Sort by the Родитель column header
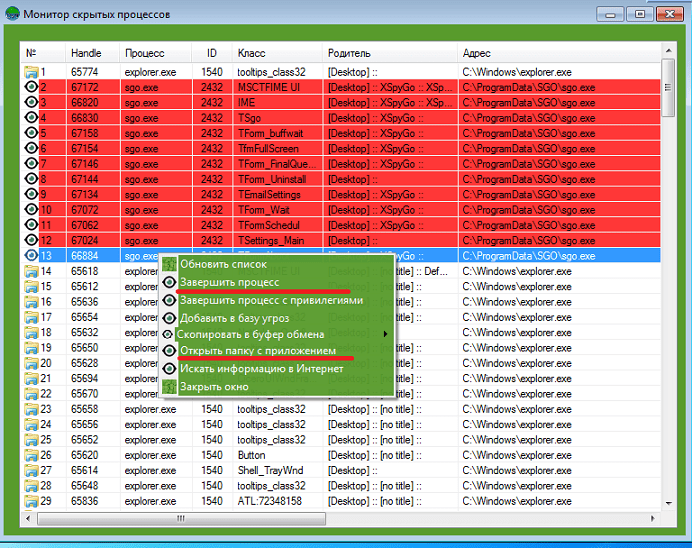The height and width of the screenshot is (548, 692). coord(390,53)
